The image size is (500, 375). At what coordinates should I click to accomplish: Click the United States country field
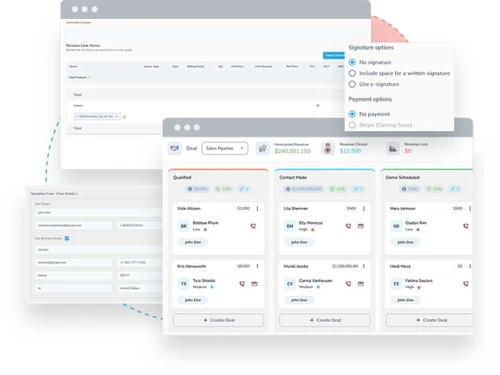(140, 288)
